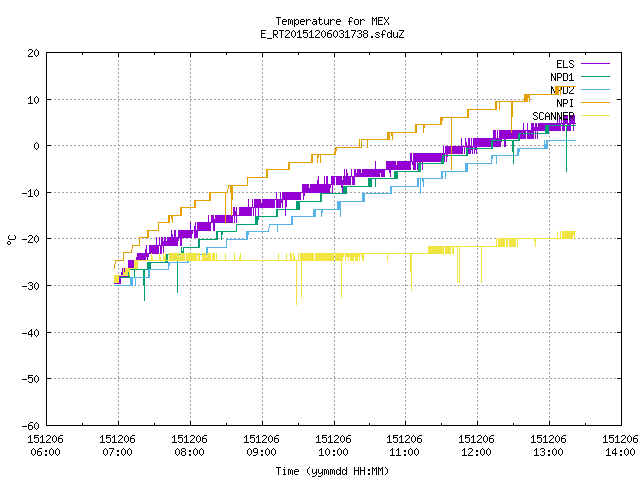640x480 pixels.
Task: Click the NPD1 legend label
Action: coord(562,77)
